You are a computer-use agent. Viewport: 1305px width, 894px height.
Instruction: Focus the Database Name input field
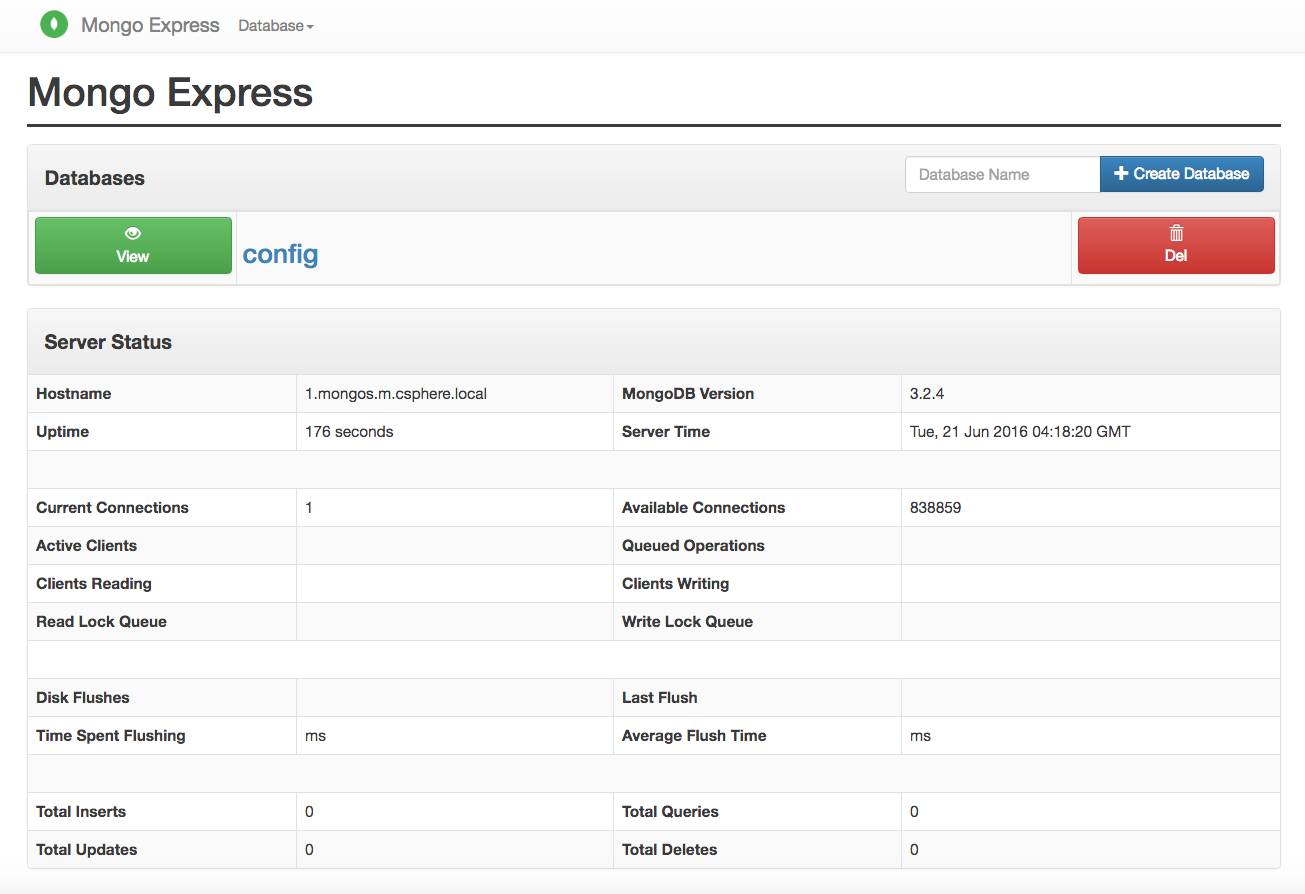1002,174
